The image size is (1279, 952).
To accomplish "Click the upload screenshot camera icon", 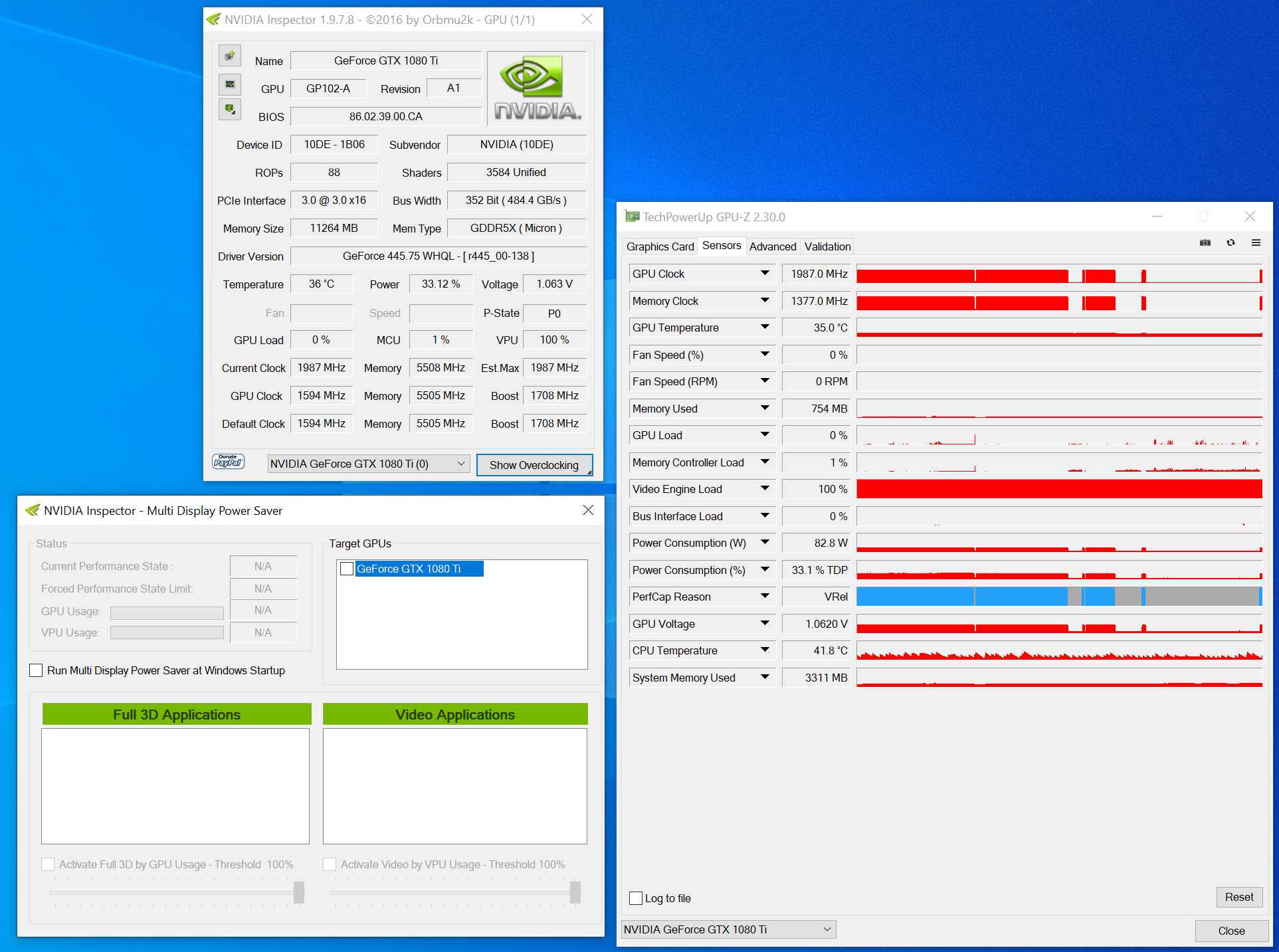I will pos(230,55).
